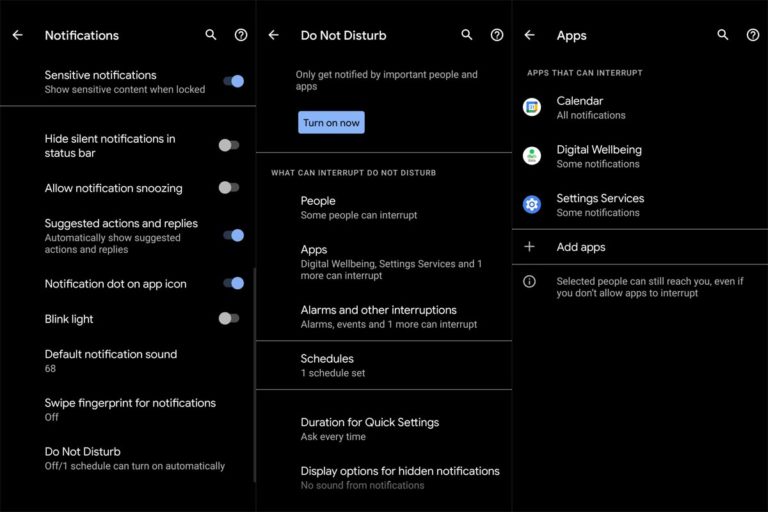
Task: Enable Allow notification snoozing switch
Action: (229, 187)
